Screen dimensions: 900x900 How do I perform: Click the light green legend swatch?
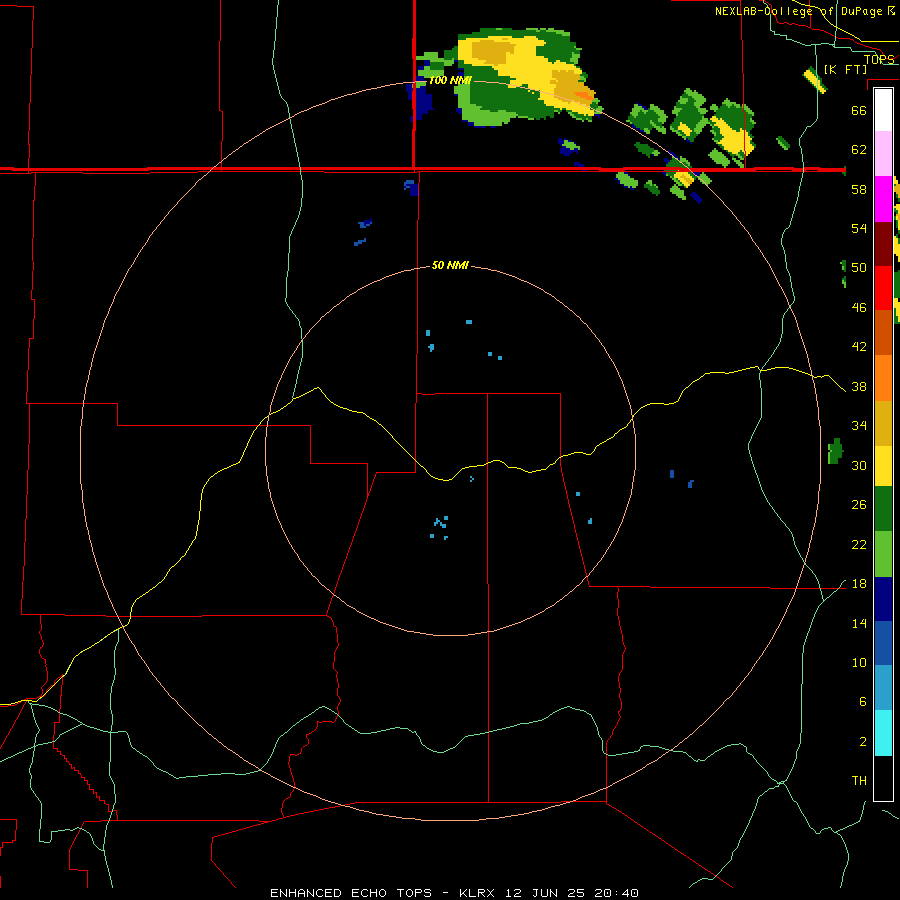[883, 554]
